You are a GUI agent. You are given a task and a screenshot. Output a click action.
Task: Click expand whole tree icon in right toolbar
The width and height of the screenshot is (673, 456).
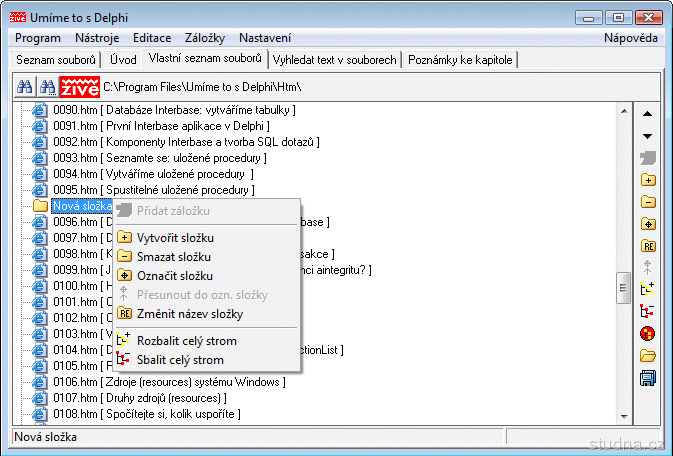[x=647, y=289]
